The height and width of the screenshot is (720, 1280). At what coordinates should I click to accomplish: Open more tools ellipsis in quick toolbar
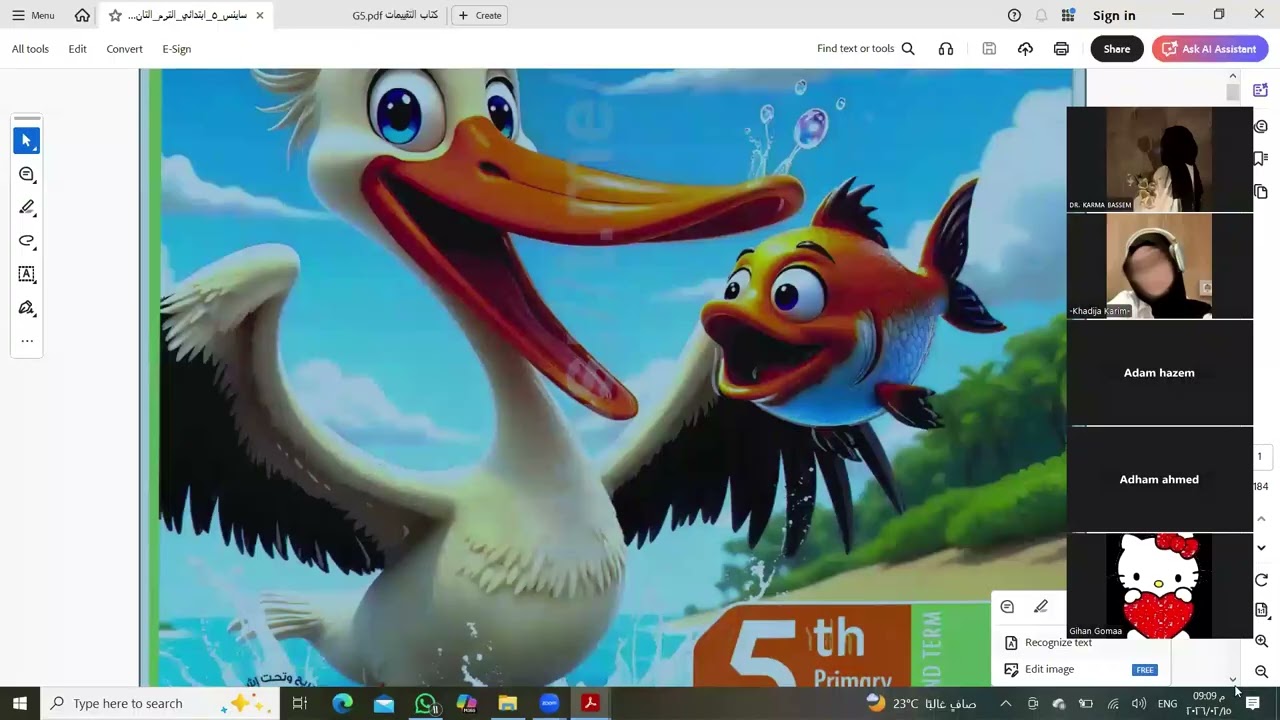(x=27, y=341)
